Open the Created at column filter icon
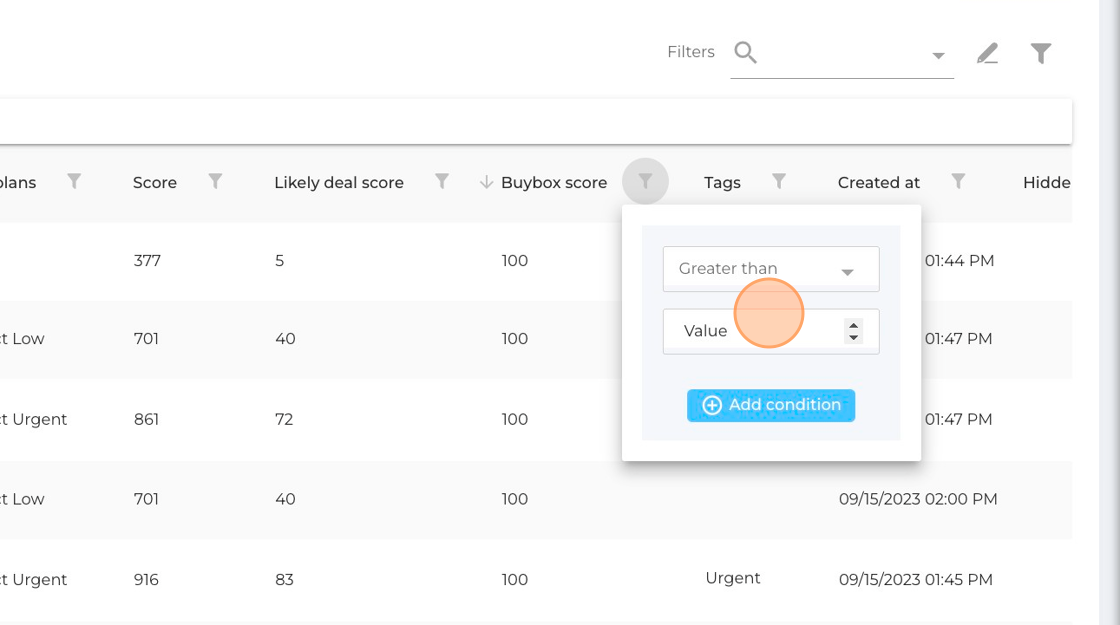The image size is (1120, 625). coord(958,181)
